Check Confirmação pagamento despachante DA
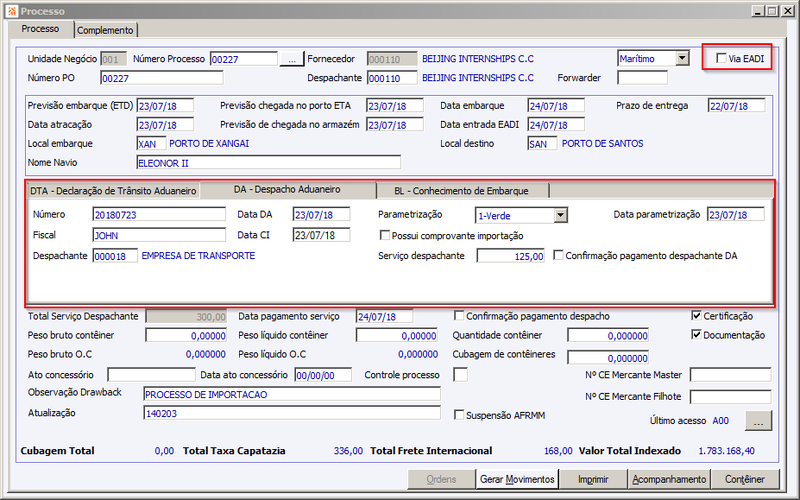This screenshot has height=500, width=800. pos(559,255)
